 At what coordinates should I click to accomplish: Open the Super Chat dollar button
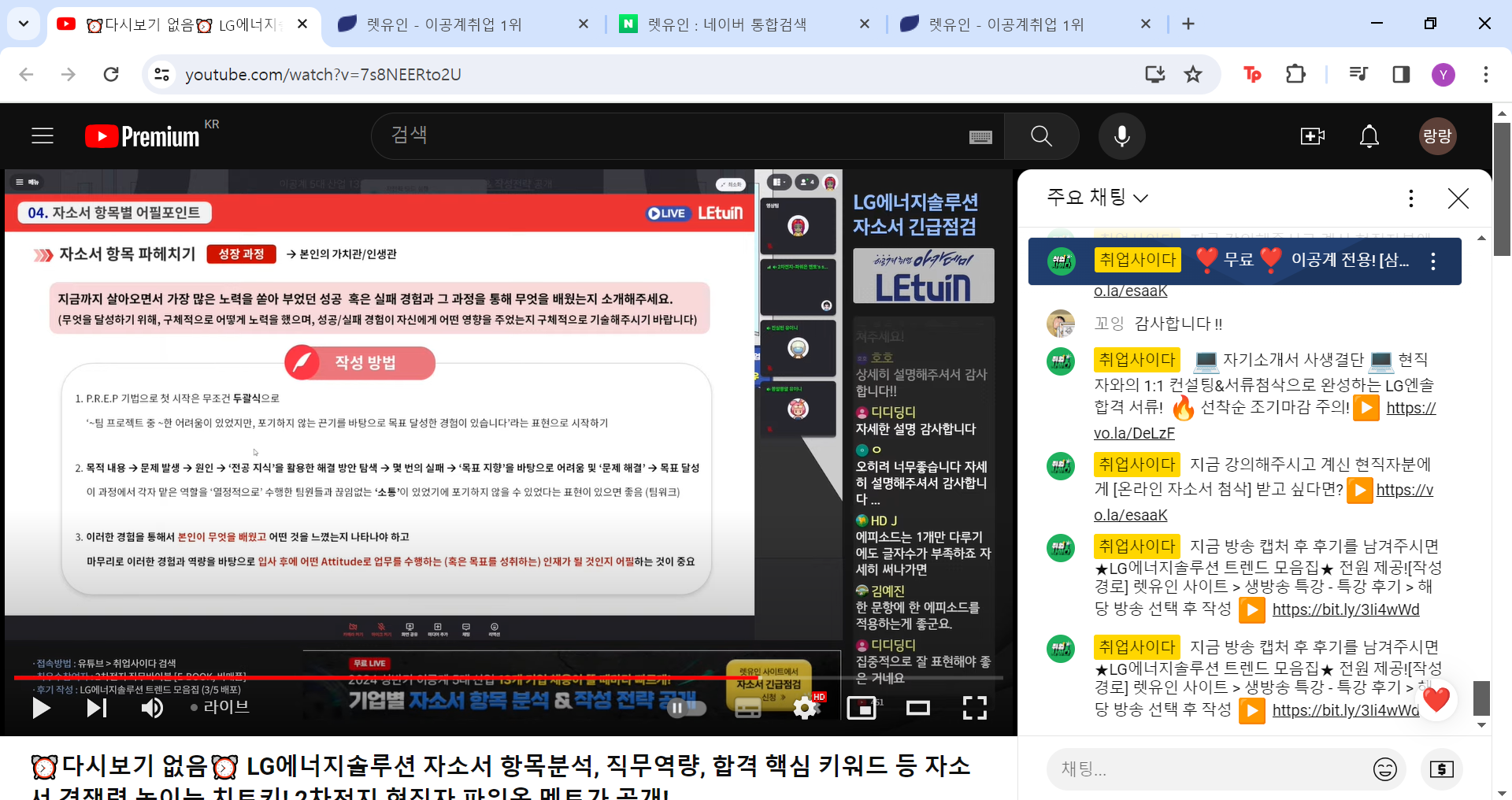[1442, 769]
